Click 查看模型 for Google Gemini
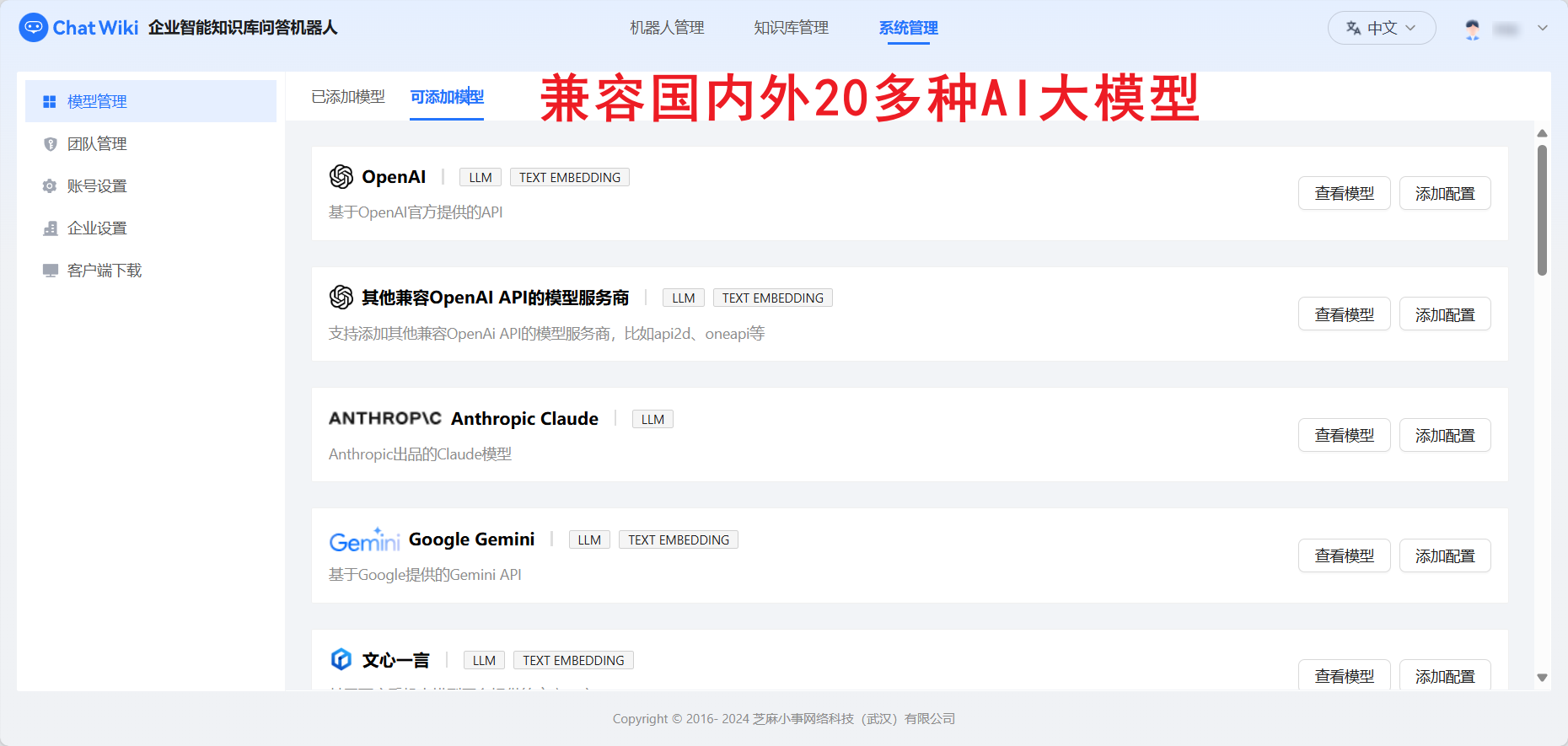The height and width of the screenshot is (746, 1568). point(1345,555)
